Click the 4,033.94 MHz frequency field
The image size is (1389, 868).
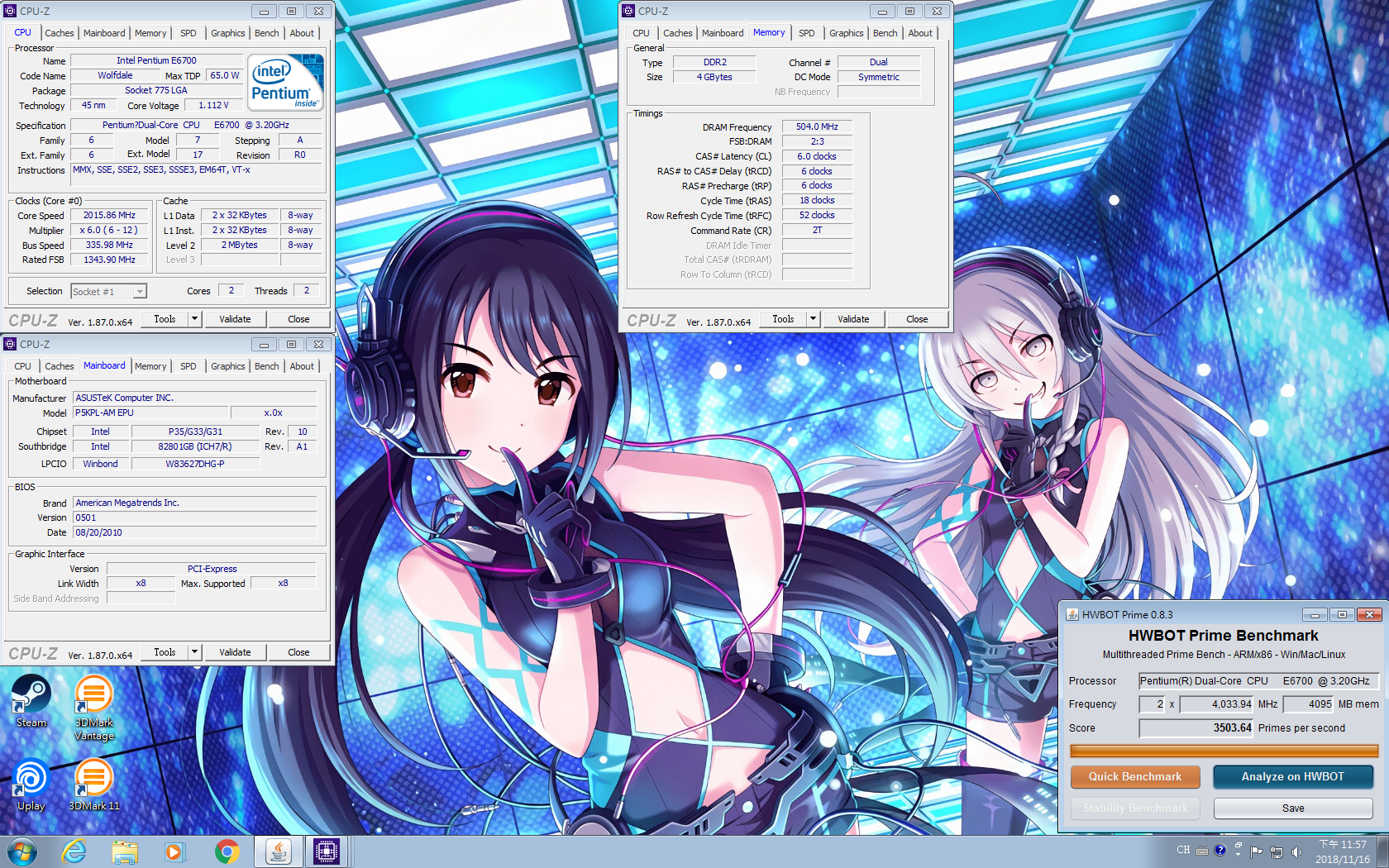[x=1217, y=704]
